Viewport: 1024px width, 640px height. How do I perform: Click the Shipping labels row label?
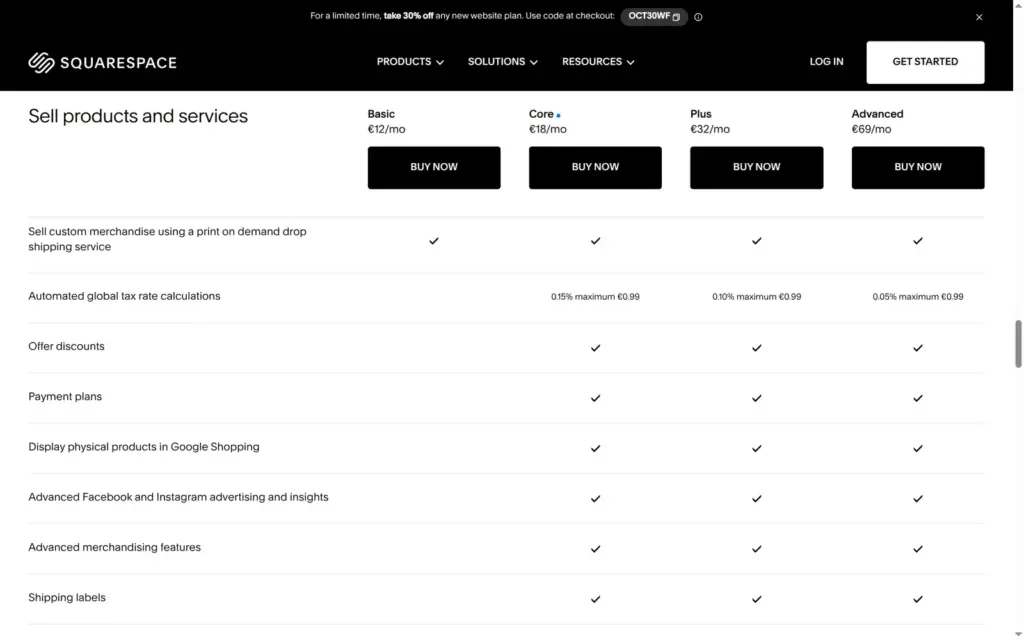click(x=67, y=598)
